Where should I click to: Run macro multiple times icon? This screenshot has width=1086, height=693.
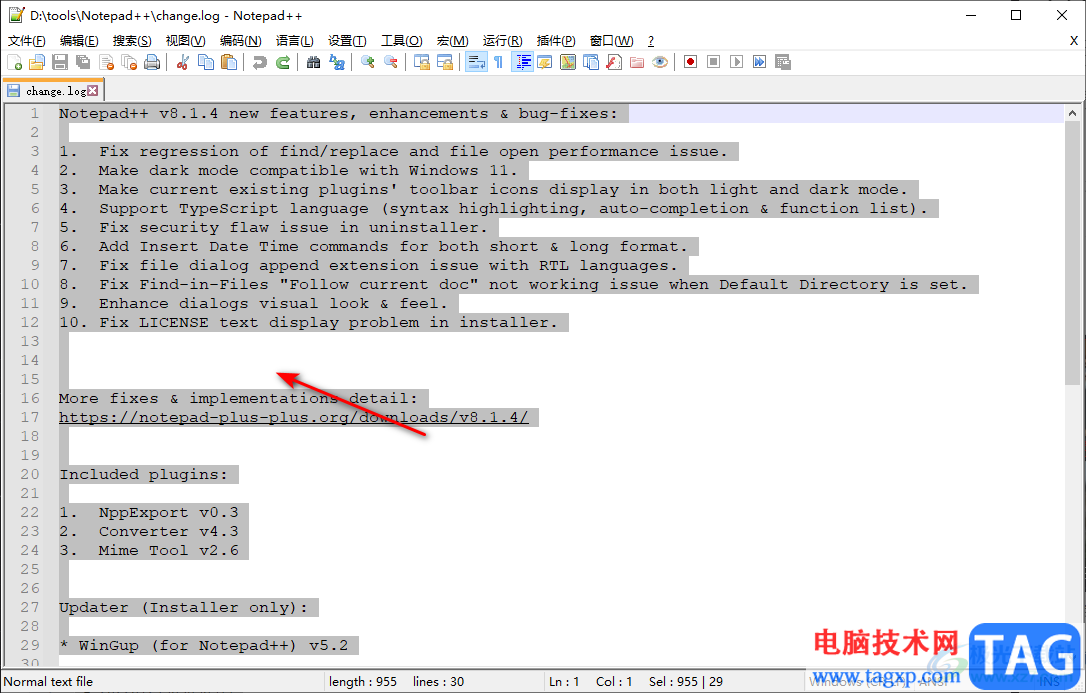point(760,62)
